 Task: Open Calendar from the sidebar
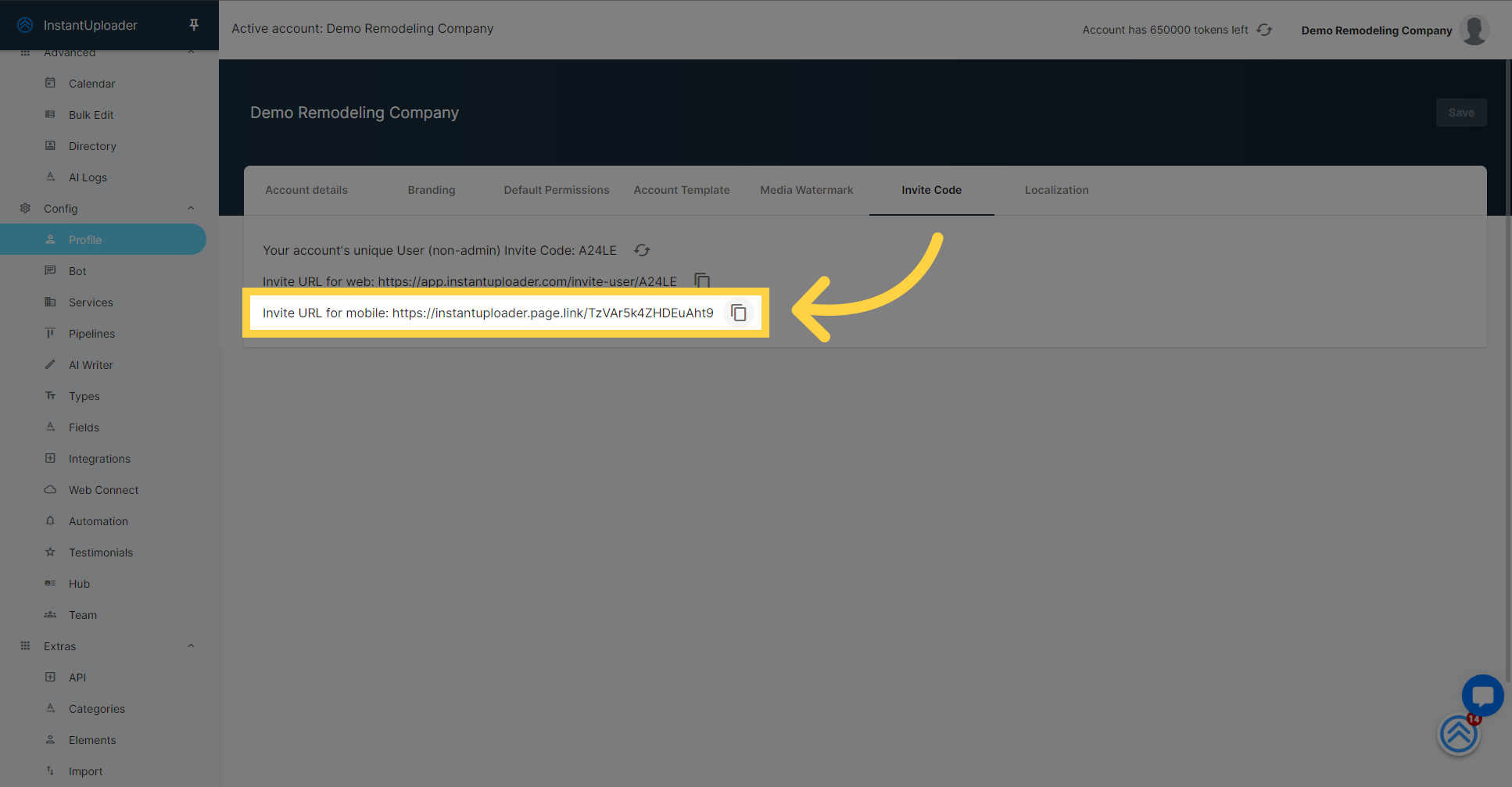(x=103, y=84)
